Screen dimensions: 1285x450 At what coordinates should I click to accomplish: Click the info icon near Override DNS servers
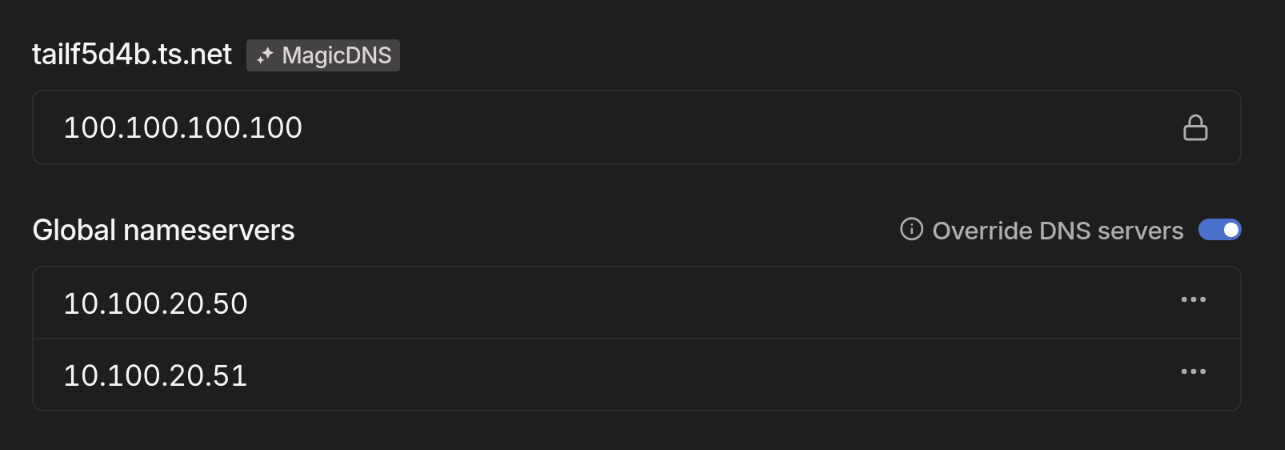[x=911, y=230]
